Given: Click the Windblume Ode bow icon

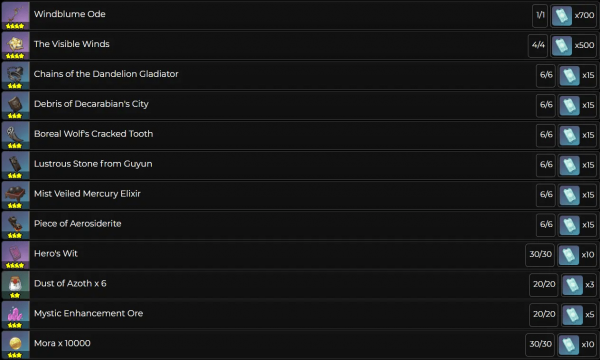Looking at the screenshot, I should point(15,15).
